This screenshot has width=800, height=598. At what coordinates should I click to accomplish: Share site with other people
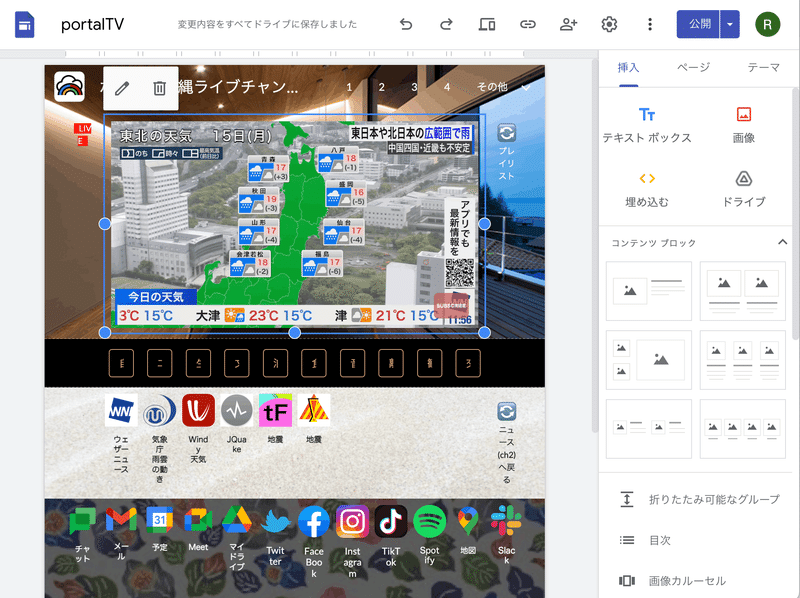pyautogui.click(x=568, y=24)
